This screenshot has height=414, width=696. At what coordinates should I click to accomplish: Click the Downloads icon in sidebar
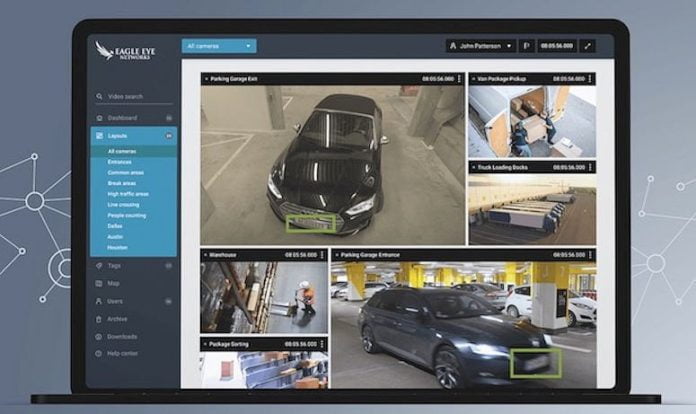(98, 336)
